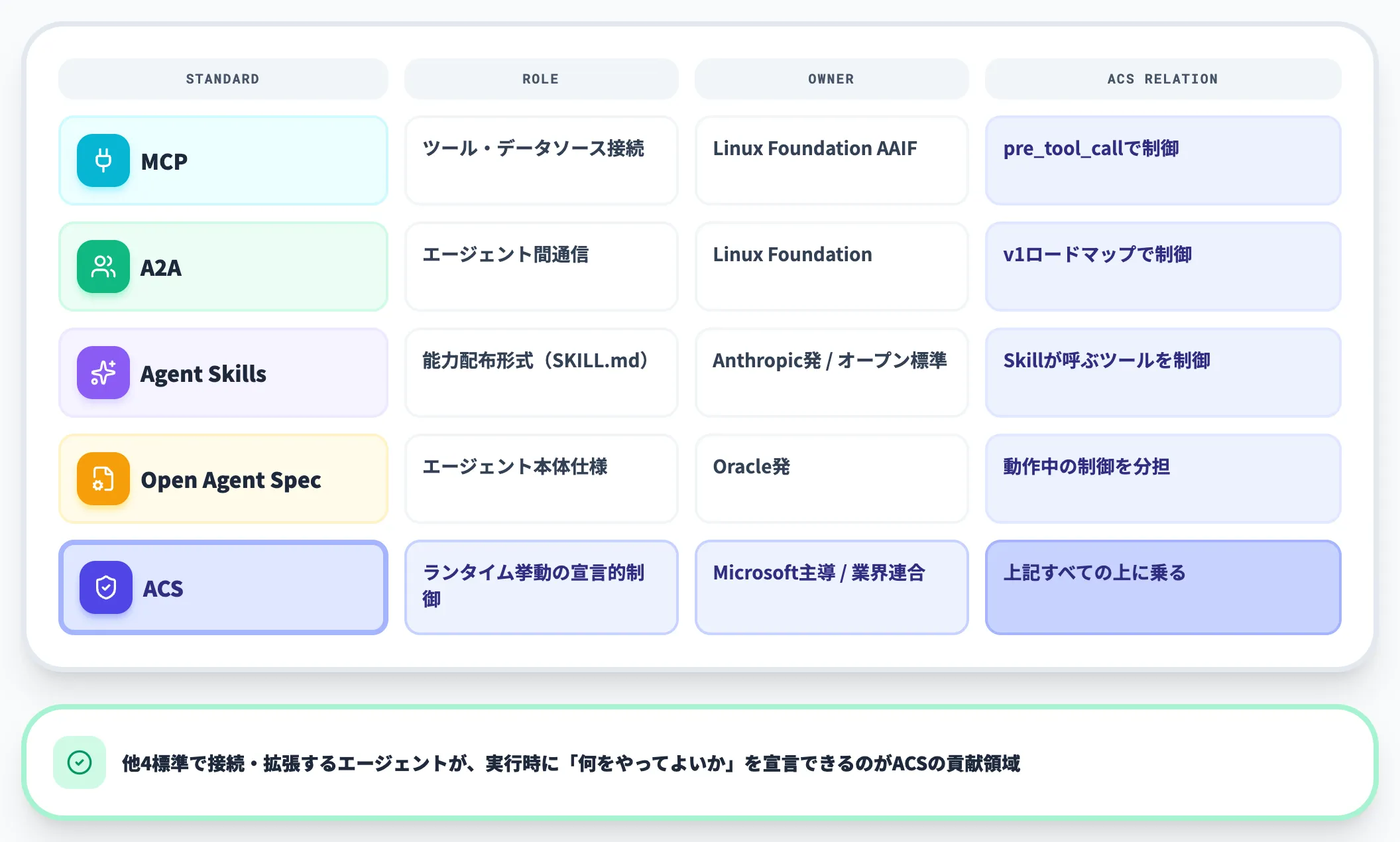
Task: Click the A2A users icon
Action: point(103,267)
